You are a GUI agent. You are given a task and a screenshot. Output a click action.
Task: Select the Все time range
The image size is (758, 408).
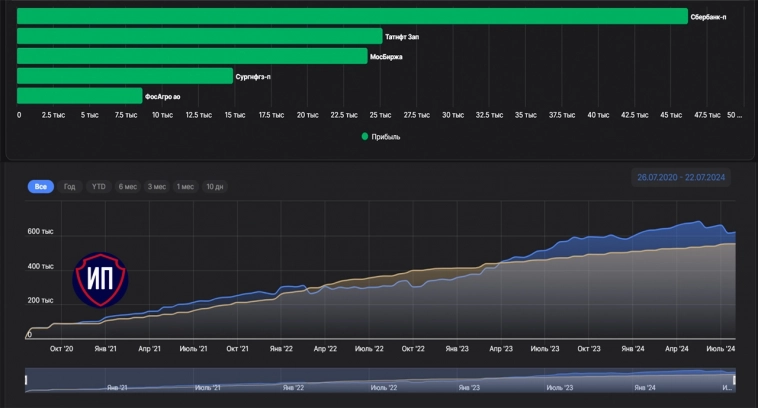tap(41, 187)
